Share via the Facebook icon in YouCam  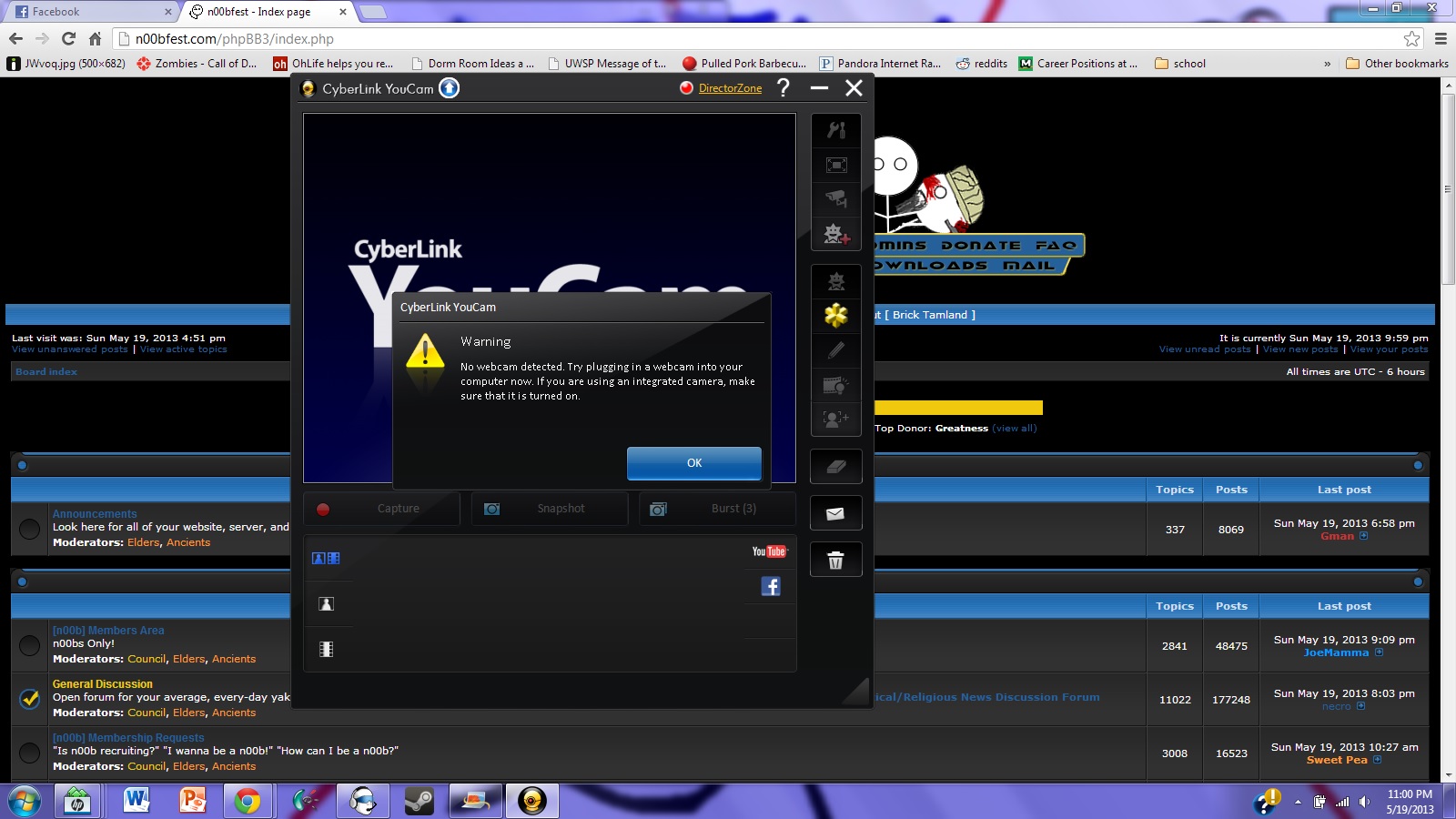(x=770, y=587)
